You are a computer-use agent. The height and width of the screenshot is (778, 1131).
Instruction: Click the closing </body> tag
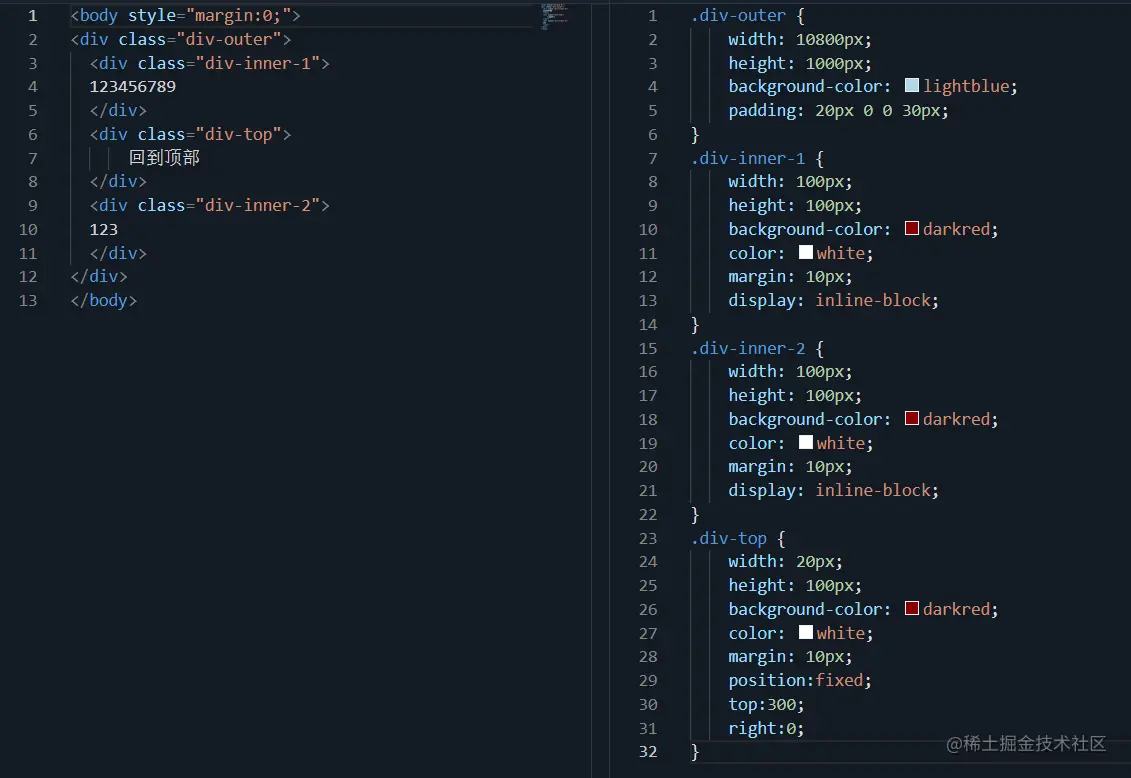coord(104,300)
